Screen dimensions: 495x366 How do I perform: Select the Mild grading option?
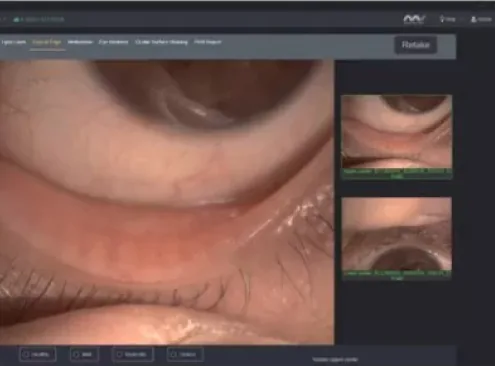[84, 354]
